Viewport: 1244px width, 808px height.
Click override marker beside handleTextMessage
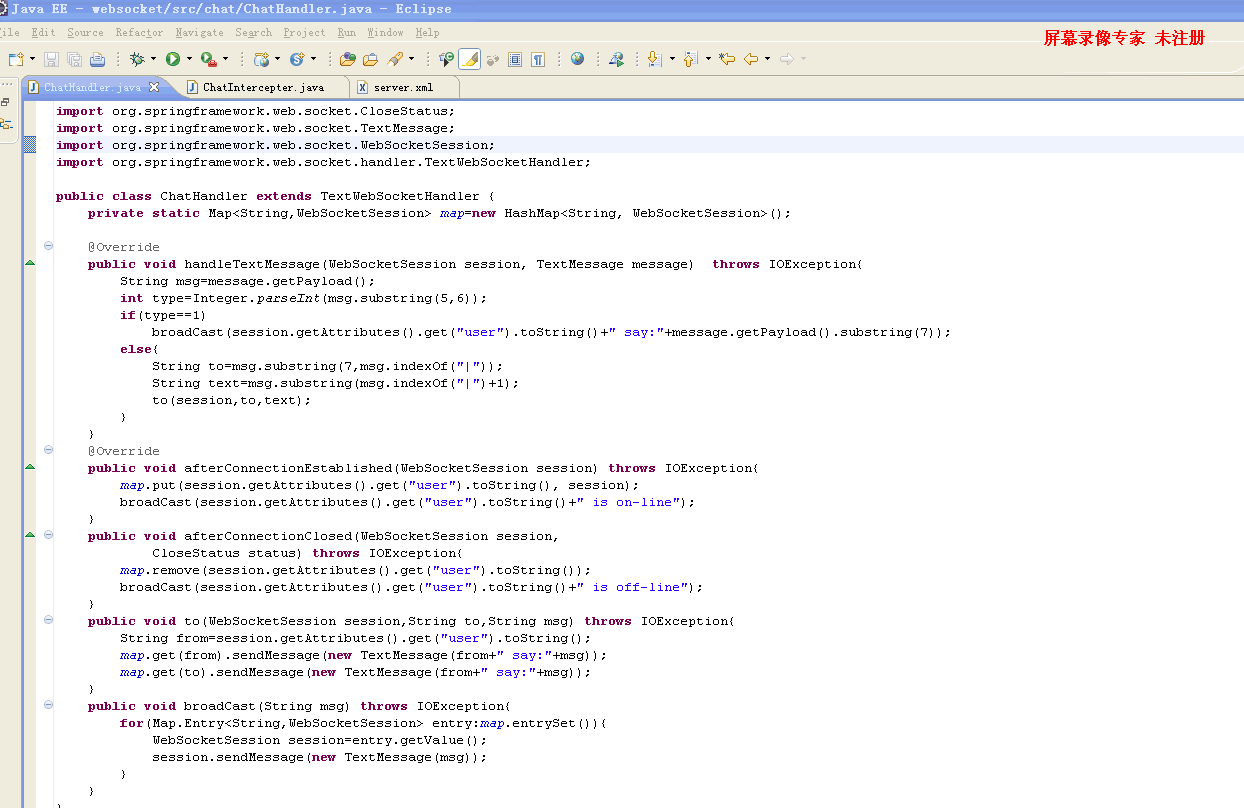click(29, 263)
